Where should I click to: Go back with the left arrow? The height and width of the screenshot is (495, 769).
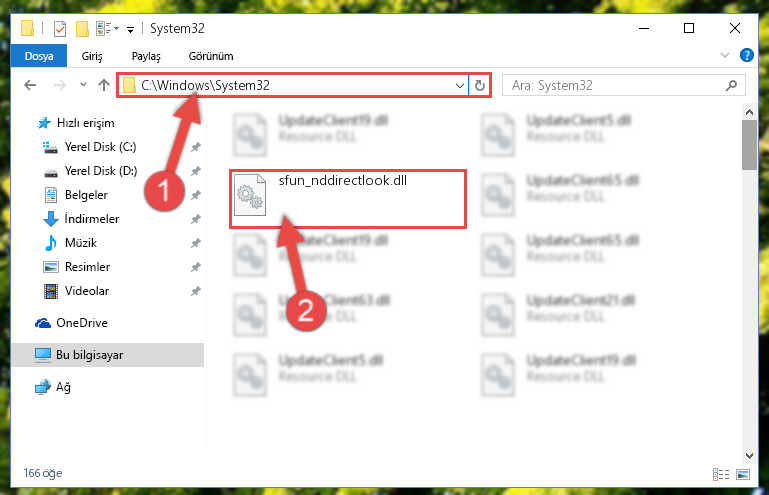pyautogui.click(x=30, y=85)
